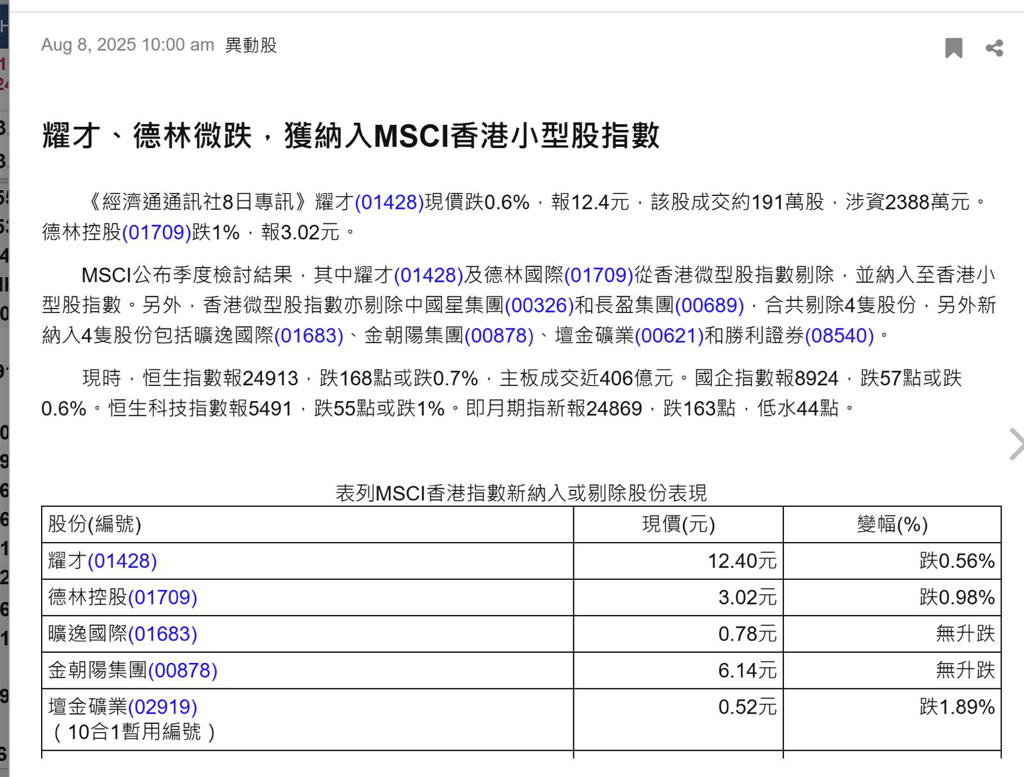Open 中國星集團 (00326) stock link

(x=539, y=306)
